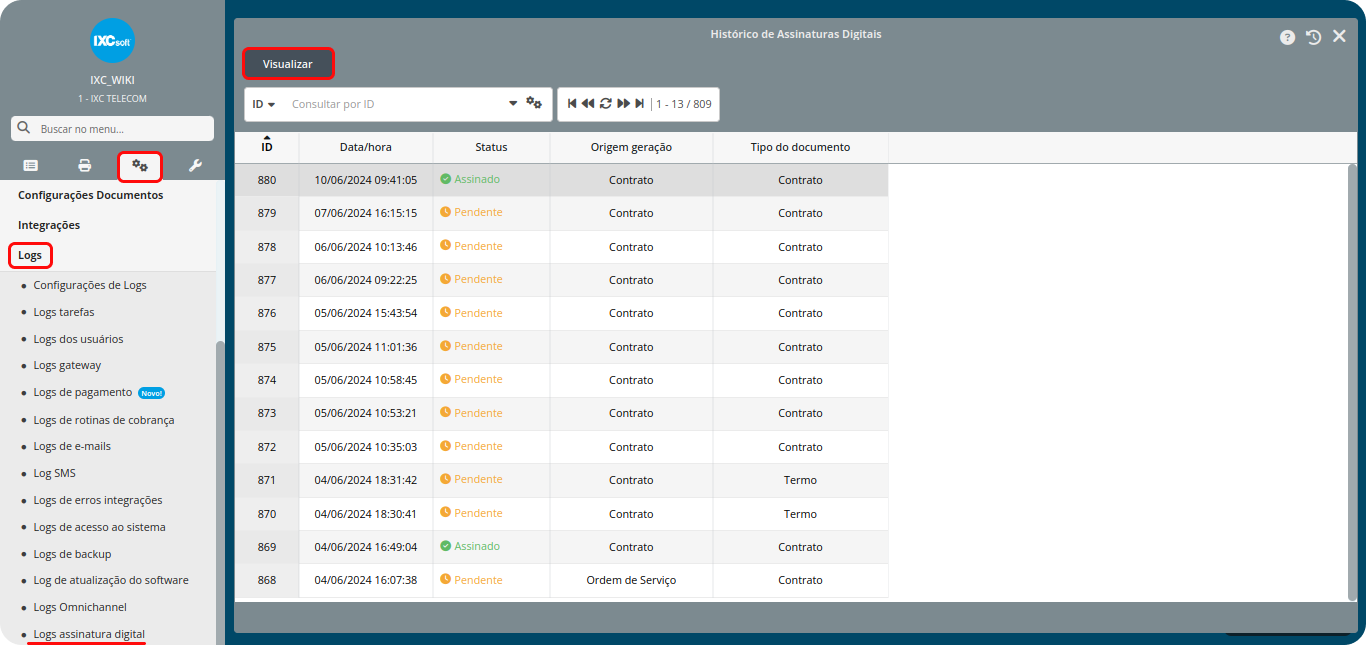This screenshot has width=1366, height=645.
Task: Open Logs gateway menu item
Action: [x=67, y=365]
